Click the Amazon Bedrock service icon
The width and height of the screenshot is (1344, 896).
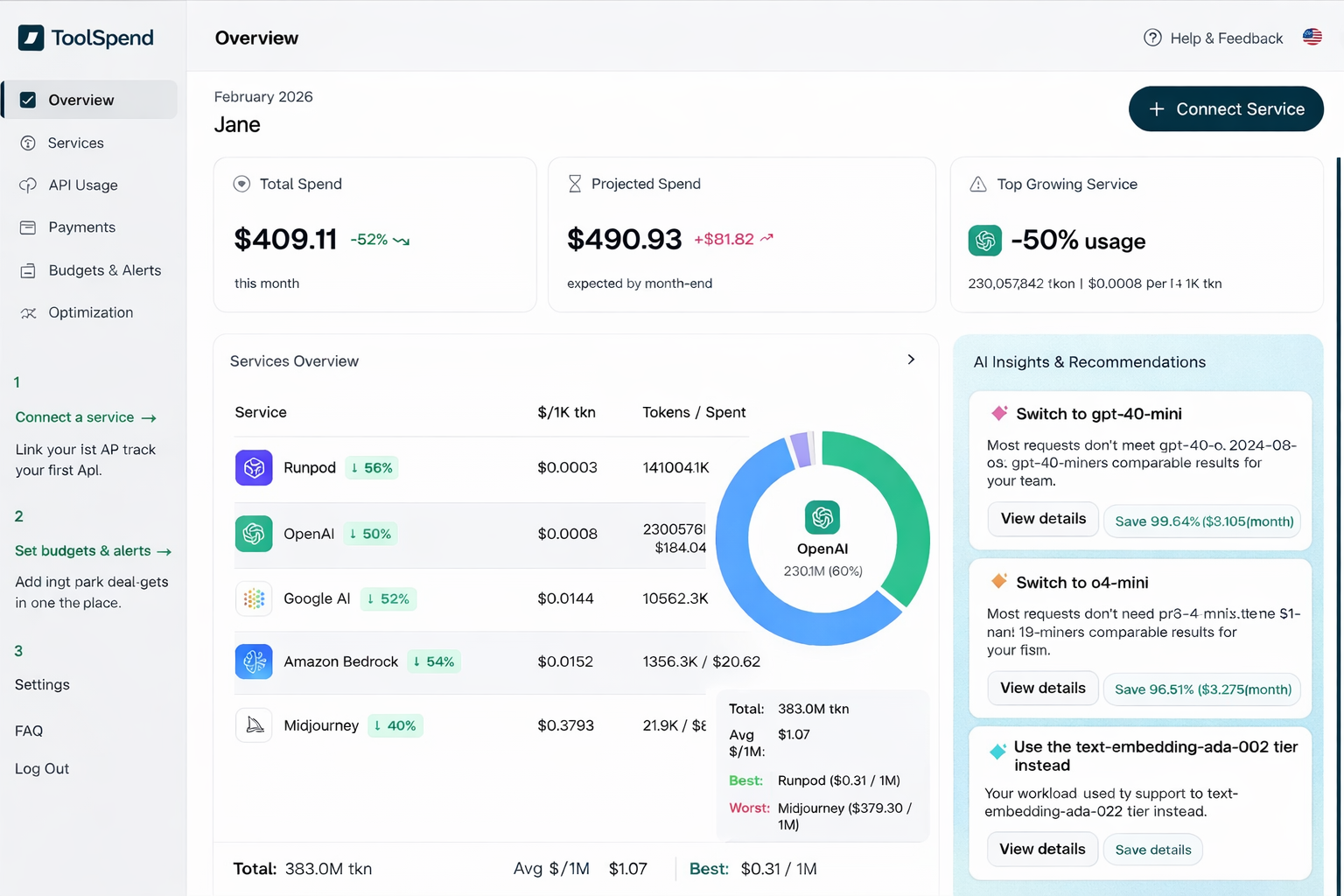click(254, 661)
